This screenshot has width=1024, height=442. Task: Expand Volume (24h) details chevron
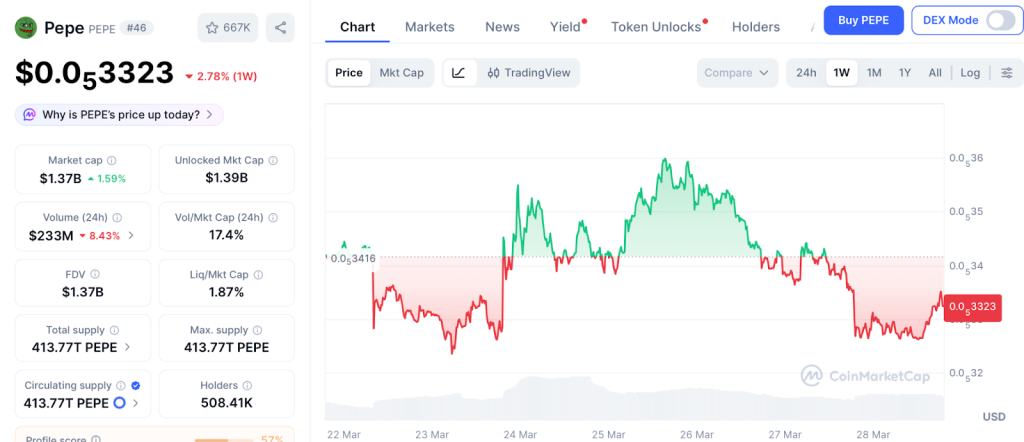[x=131, y=236]
